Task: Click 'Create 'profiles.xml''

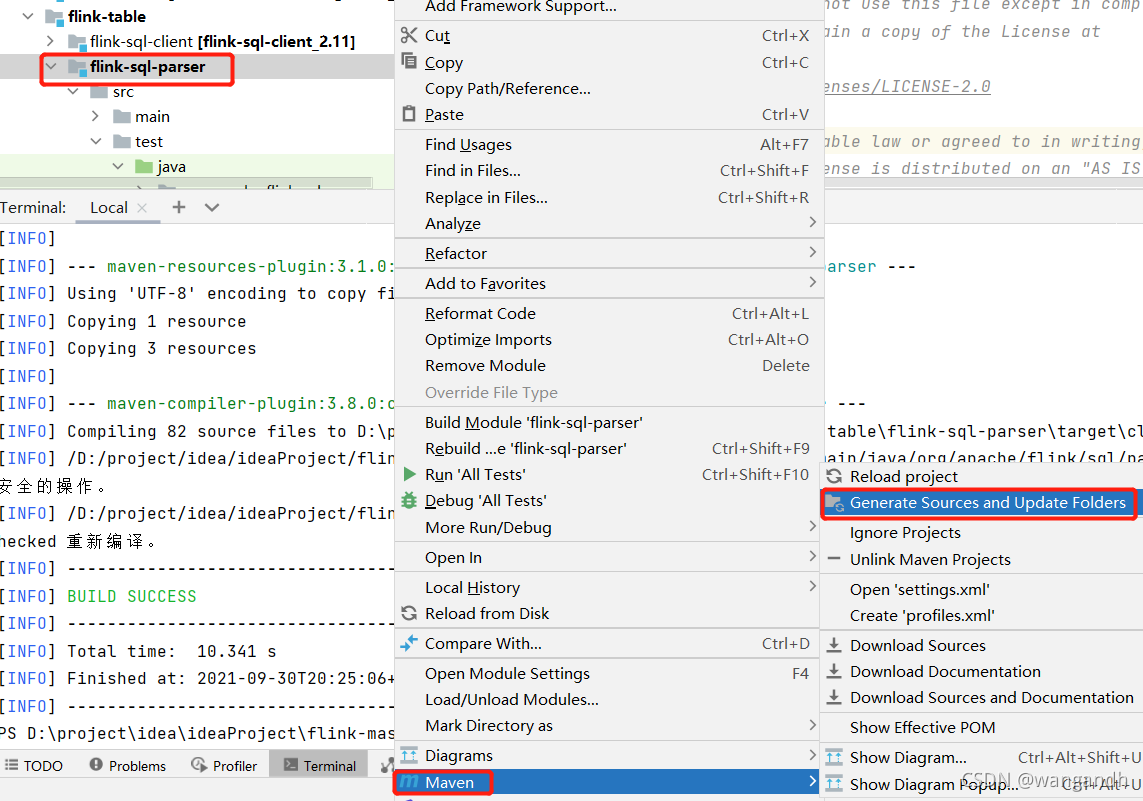Action: [916, 615]
